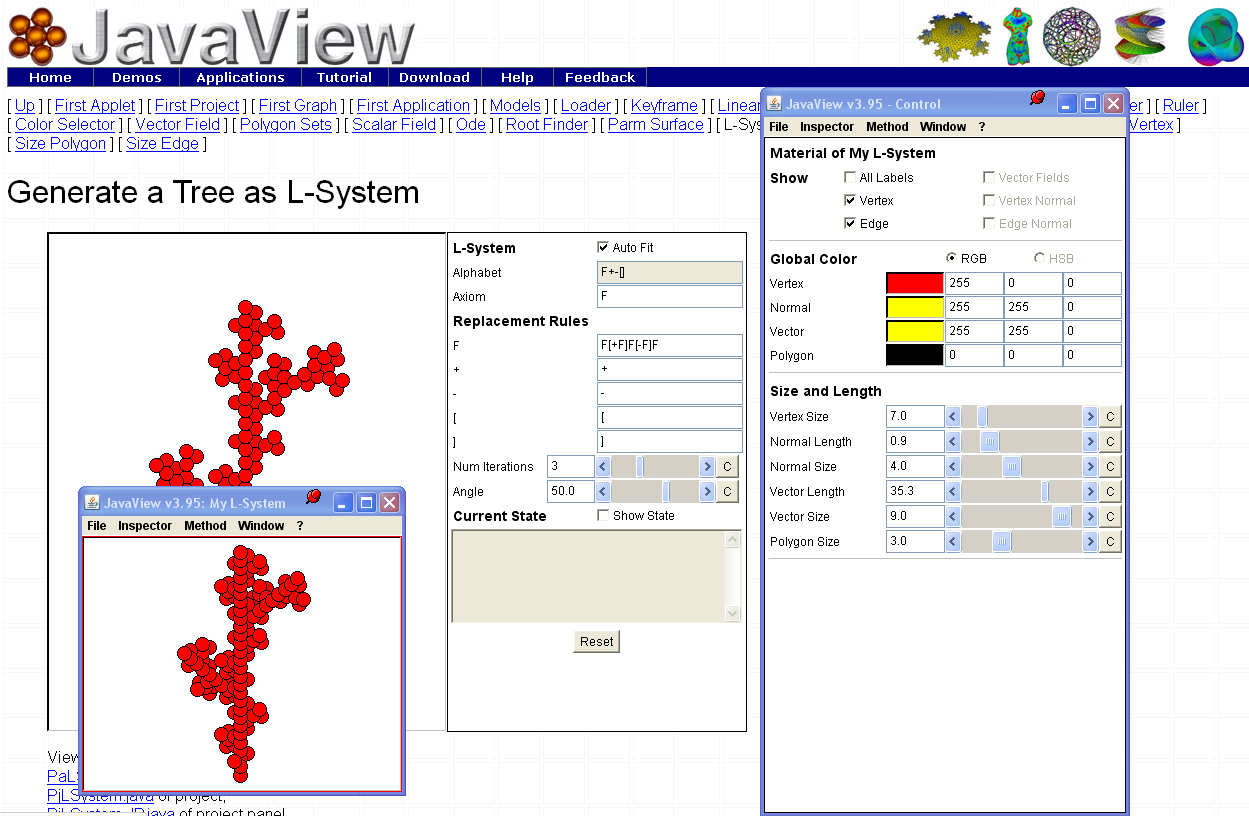Follow the Size Polygon link
1249x816 pixels.
(x=60, y=143)
